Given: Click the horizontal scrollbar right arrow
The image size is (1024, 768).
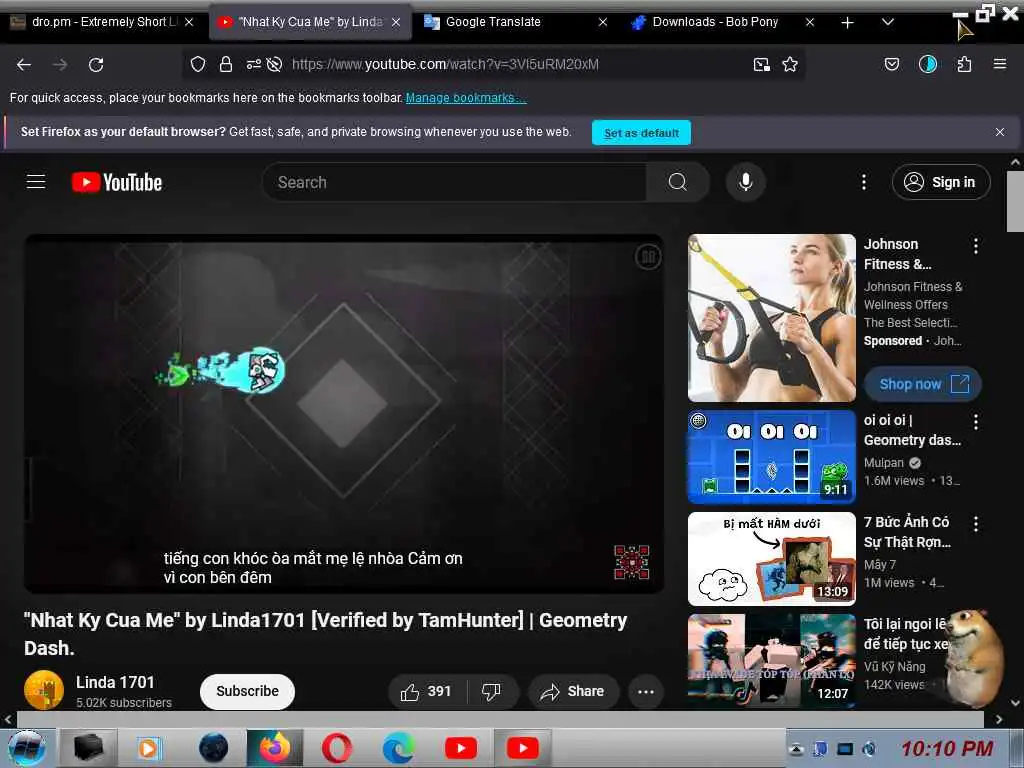Looking at the screenshot, I should click(x=999, y=719).
